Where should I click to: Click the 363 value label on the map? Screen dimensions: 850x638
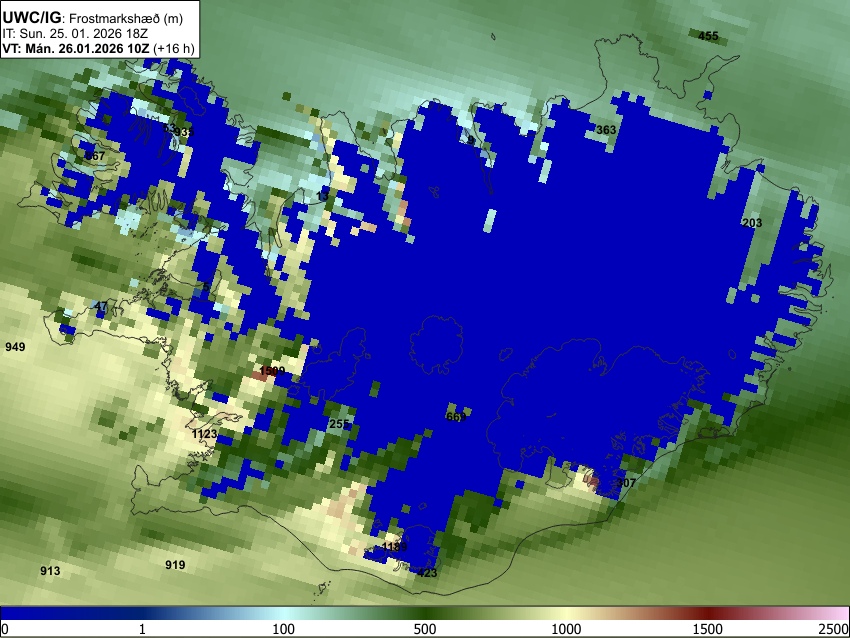[x=606, y=130]
